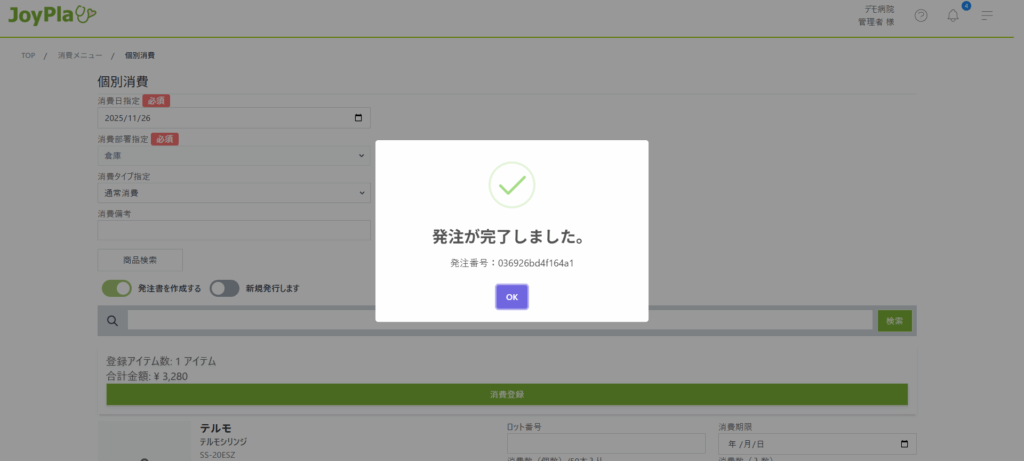
Task: Go to TOP breadcrumb link
Action: 29,55
